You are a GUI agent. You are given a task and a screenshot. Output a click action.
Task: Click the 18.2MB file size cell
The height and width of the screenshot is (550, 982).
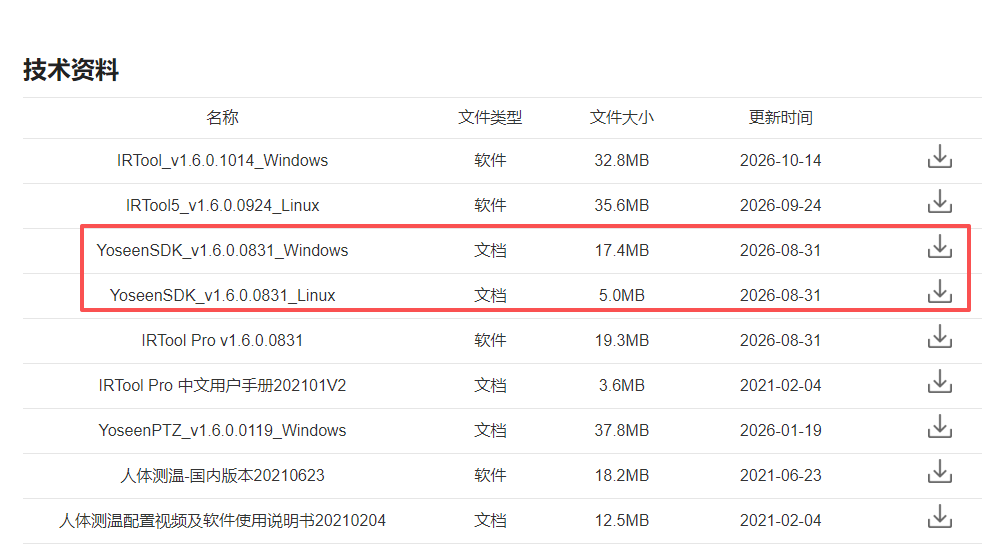(x=621, y=476)
